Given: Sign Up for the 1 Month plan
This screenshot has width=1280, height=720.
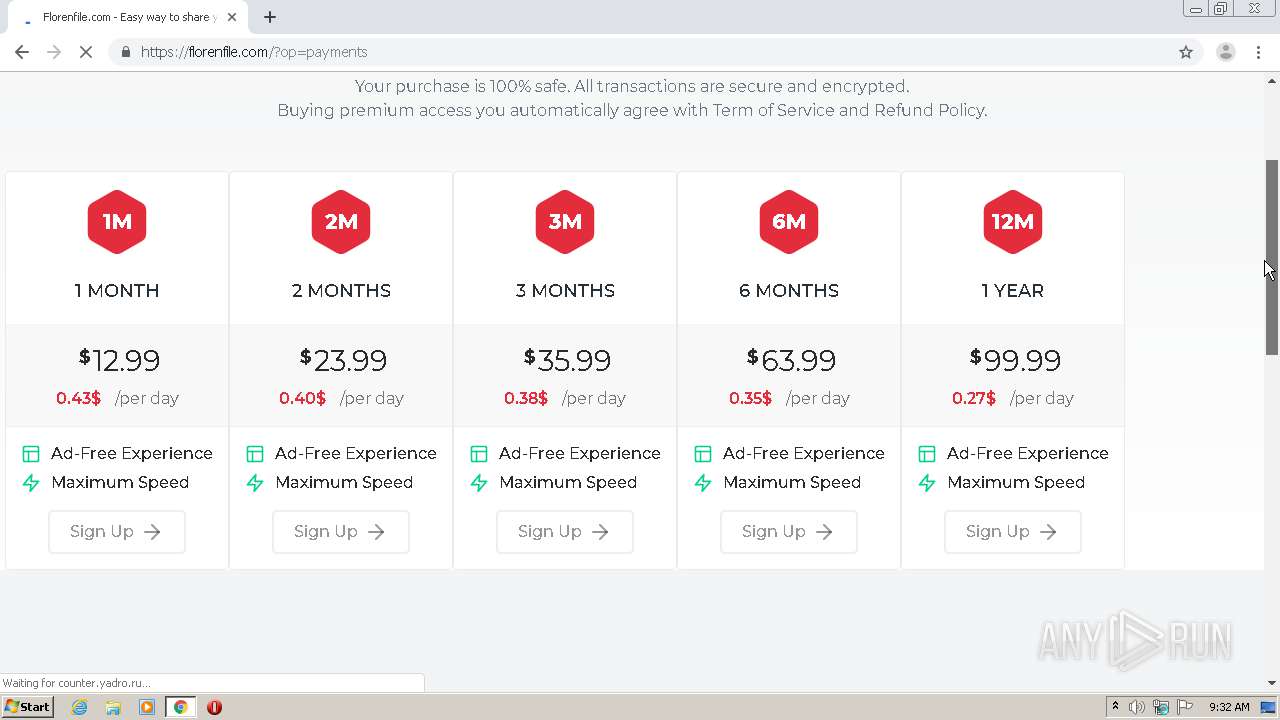Looking at the screenshot, I should [x=117, y=532].
